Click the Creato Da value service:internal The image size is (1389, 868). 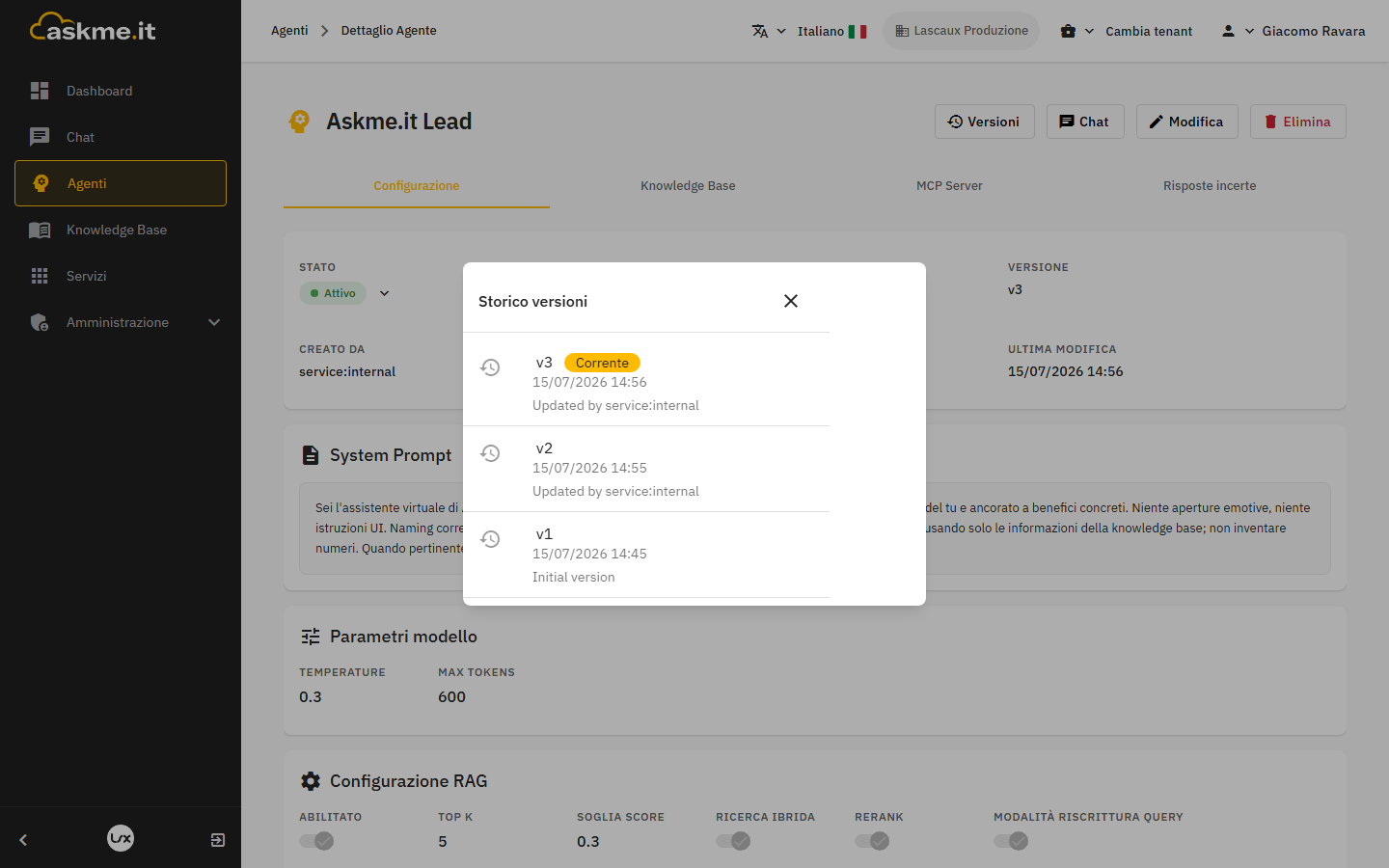tap(347, 371)
